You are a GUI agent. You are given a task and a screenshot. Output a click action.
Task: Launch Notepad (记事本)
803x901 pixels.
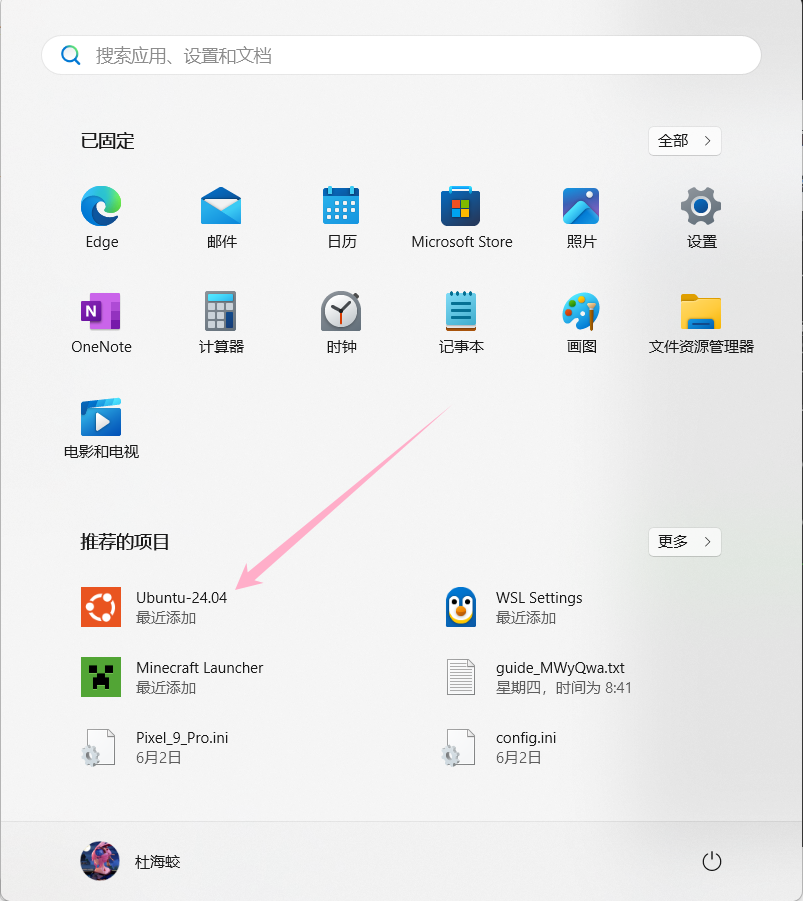pos(460,311)
